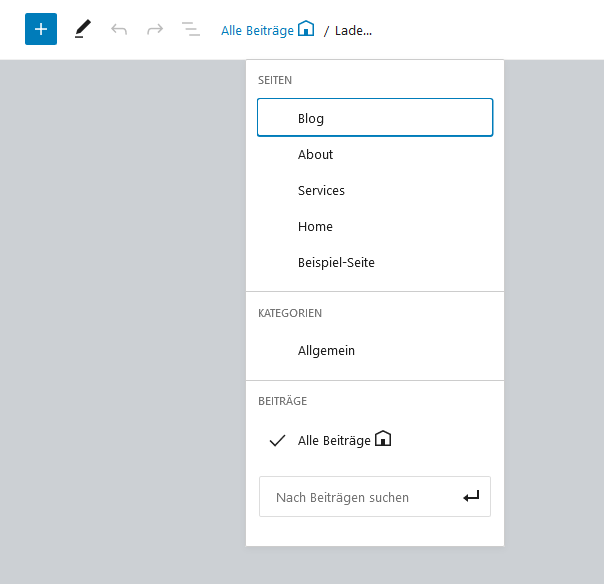Select the Allgemein category item
The height and width of the screenshot is (584, 604).
pyautogui.click(x=375, y=351)
